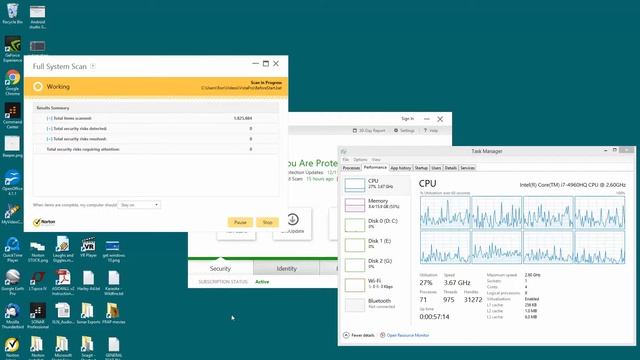Click the Norton logo in the scan window
The width and height of the screenshot is (640, 360).
pyautogui.click(x=44, y=222)
